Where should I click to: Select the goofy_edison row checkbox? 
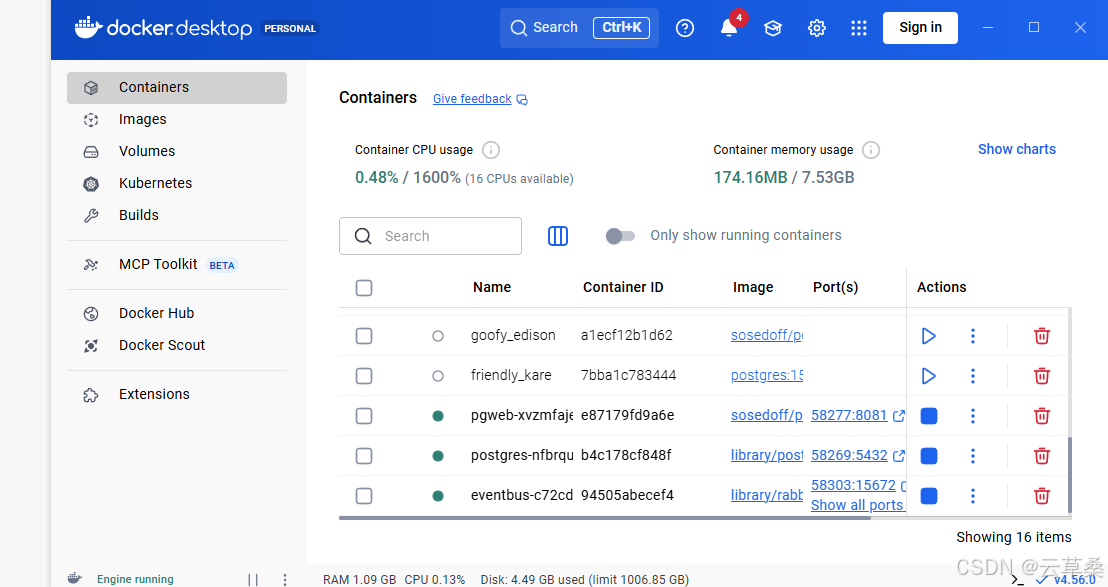[364, 336]
